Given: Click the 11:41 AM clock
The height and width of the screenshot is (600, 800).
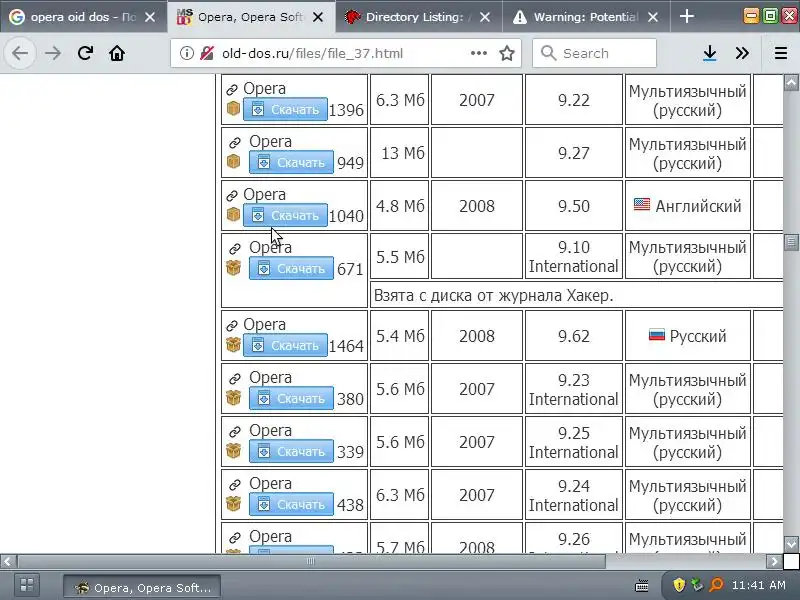Looking at the screenshot, I should click(x=758, y=585).
